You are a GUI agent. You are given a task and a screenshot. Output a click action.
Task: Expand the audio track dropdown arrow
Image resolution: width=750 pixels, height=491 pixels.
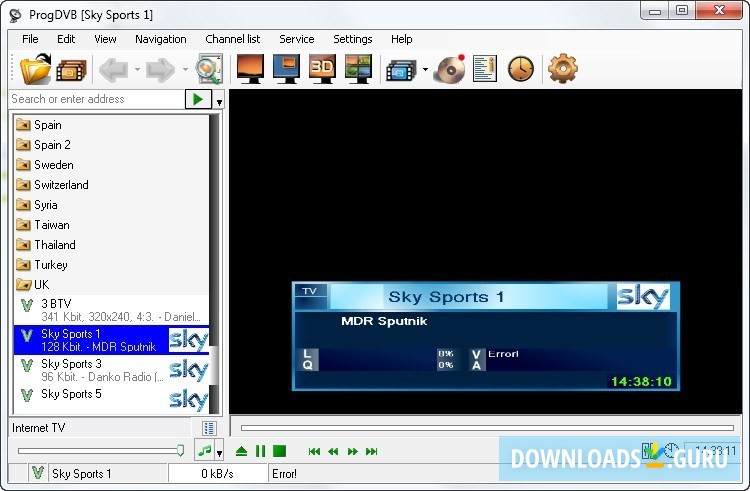[x=219, y=451]
